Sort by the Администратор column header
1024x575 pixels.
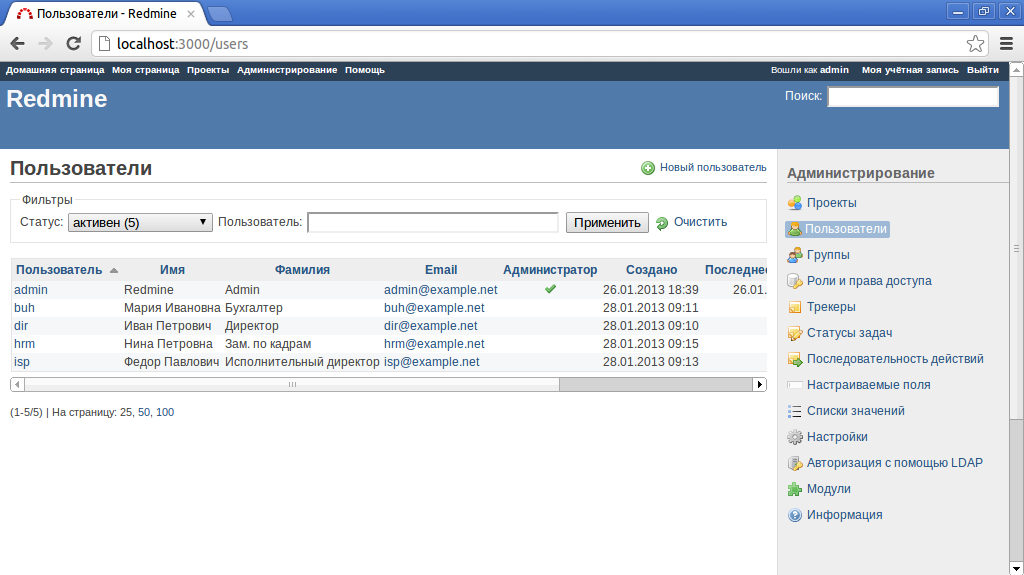(550, 270)
